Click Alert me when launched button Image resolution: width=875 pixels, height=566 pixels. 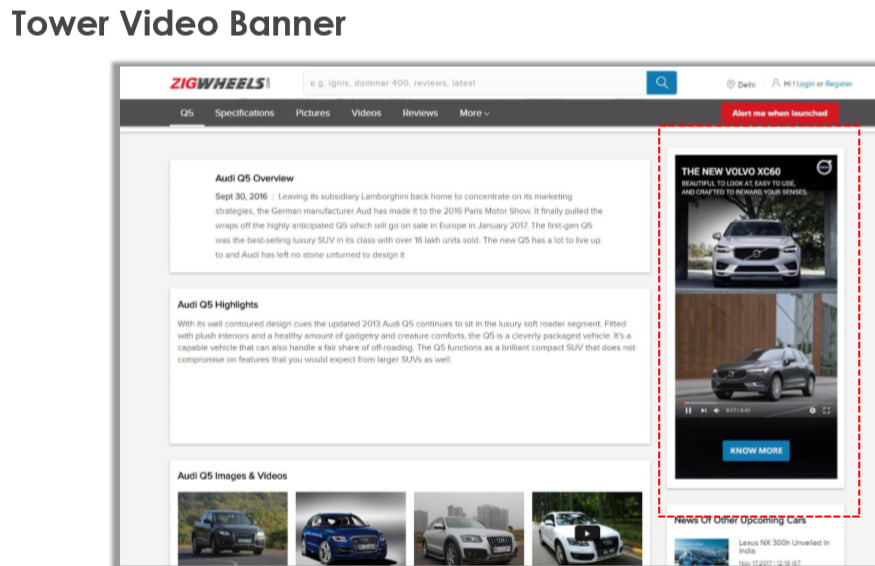tap(780, 113)
